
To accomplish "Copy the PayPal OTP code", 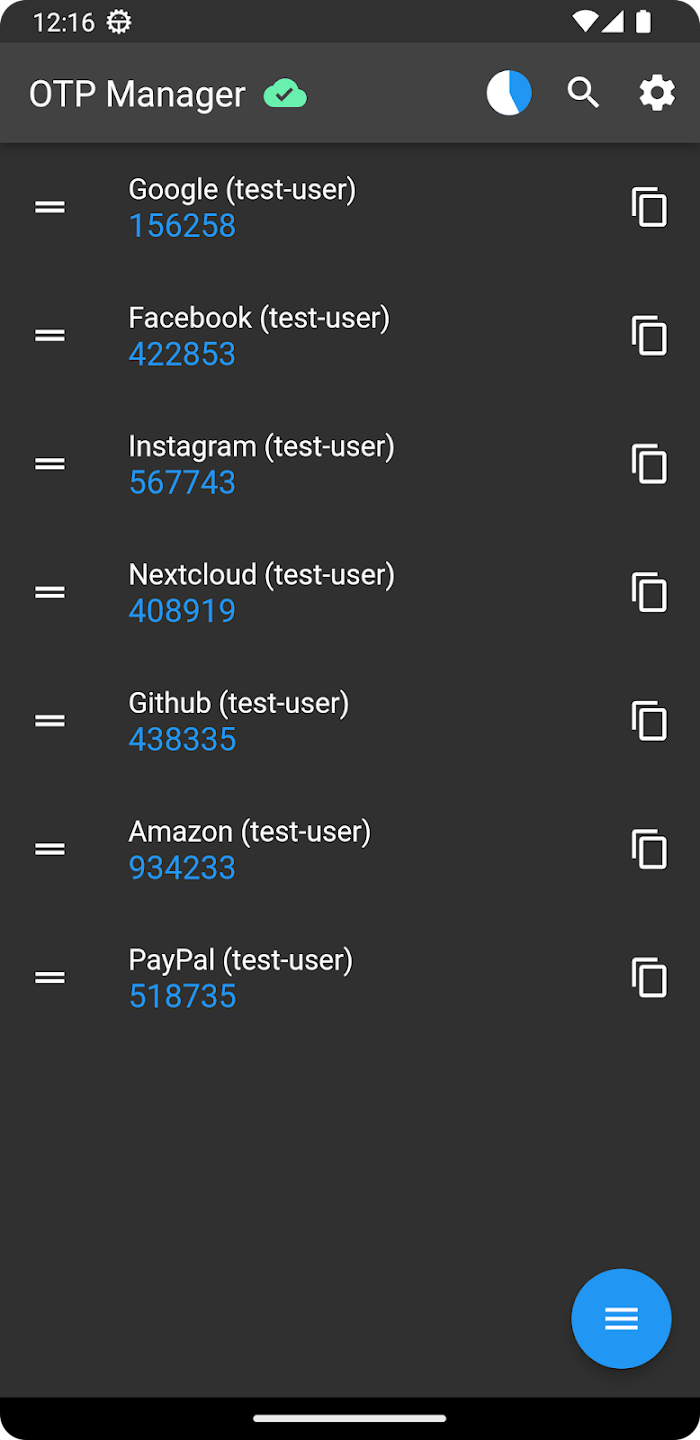I will coord(649,978).
